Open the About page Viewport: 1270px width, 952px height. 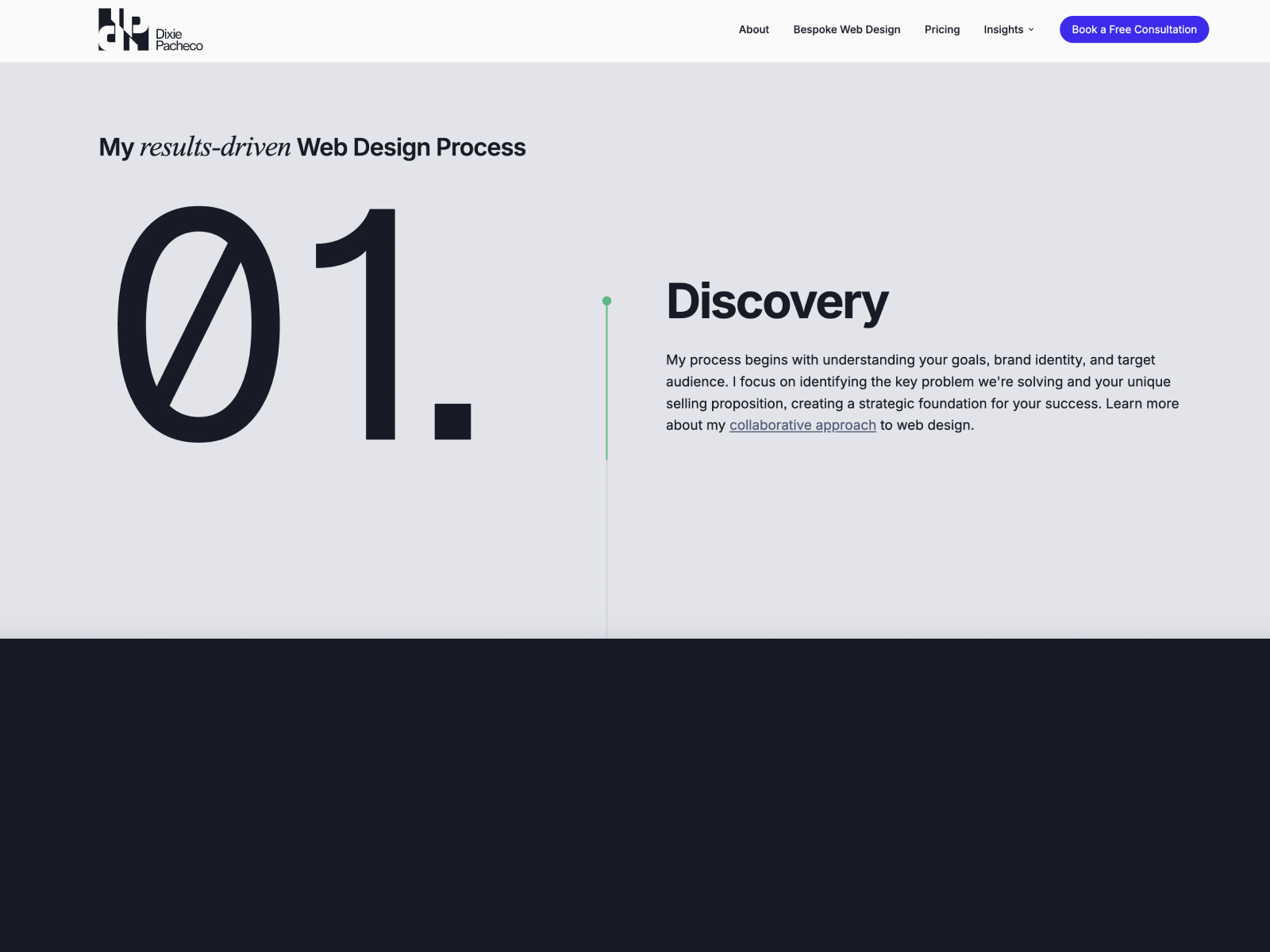click(752, 29)
